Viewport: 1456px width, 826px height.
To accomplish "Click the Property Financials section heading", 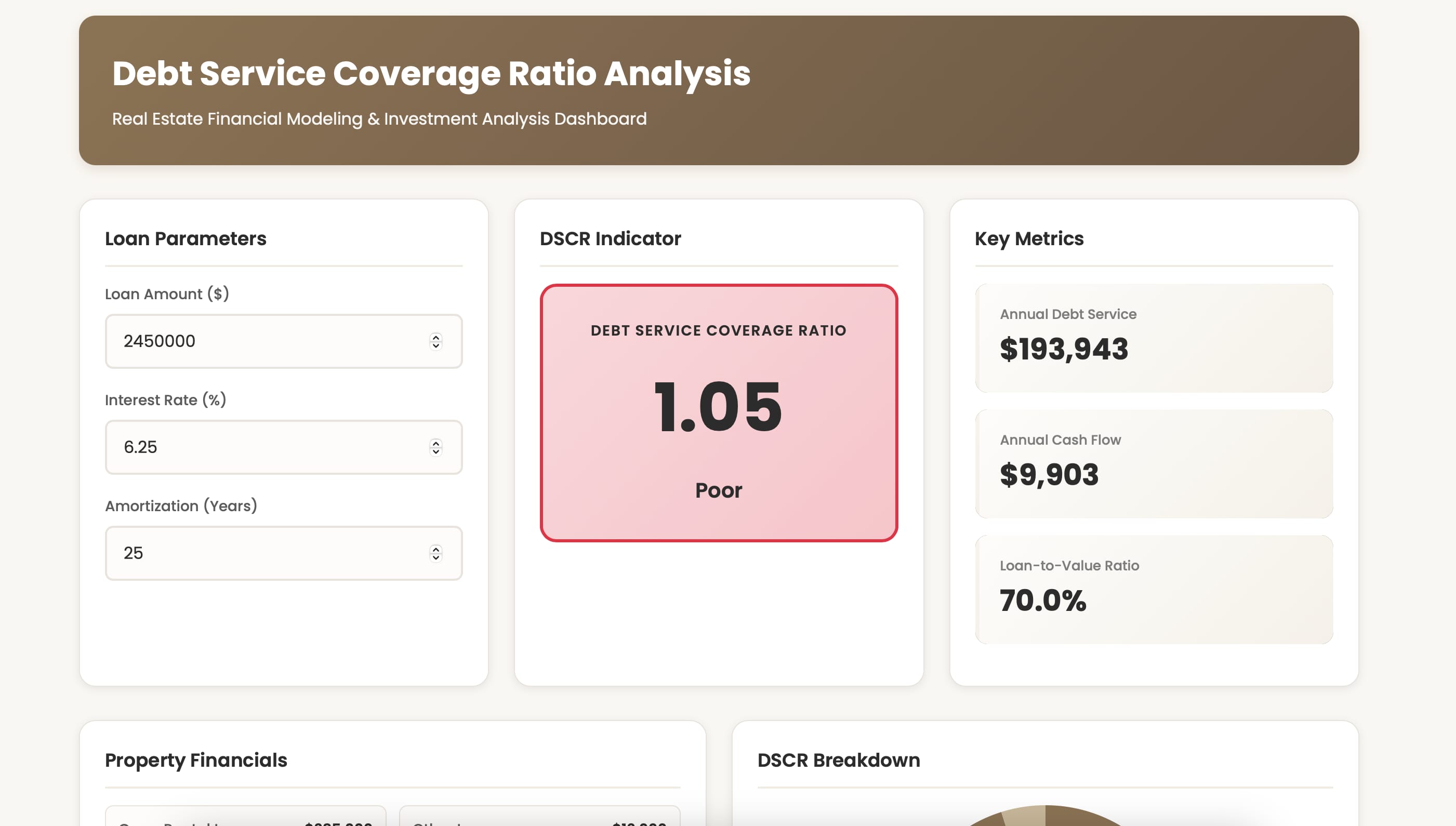I will (x=196, y=760).
